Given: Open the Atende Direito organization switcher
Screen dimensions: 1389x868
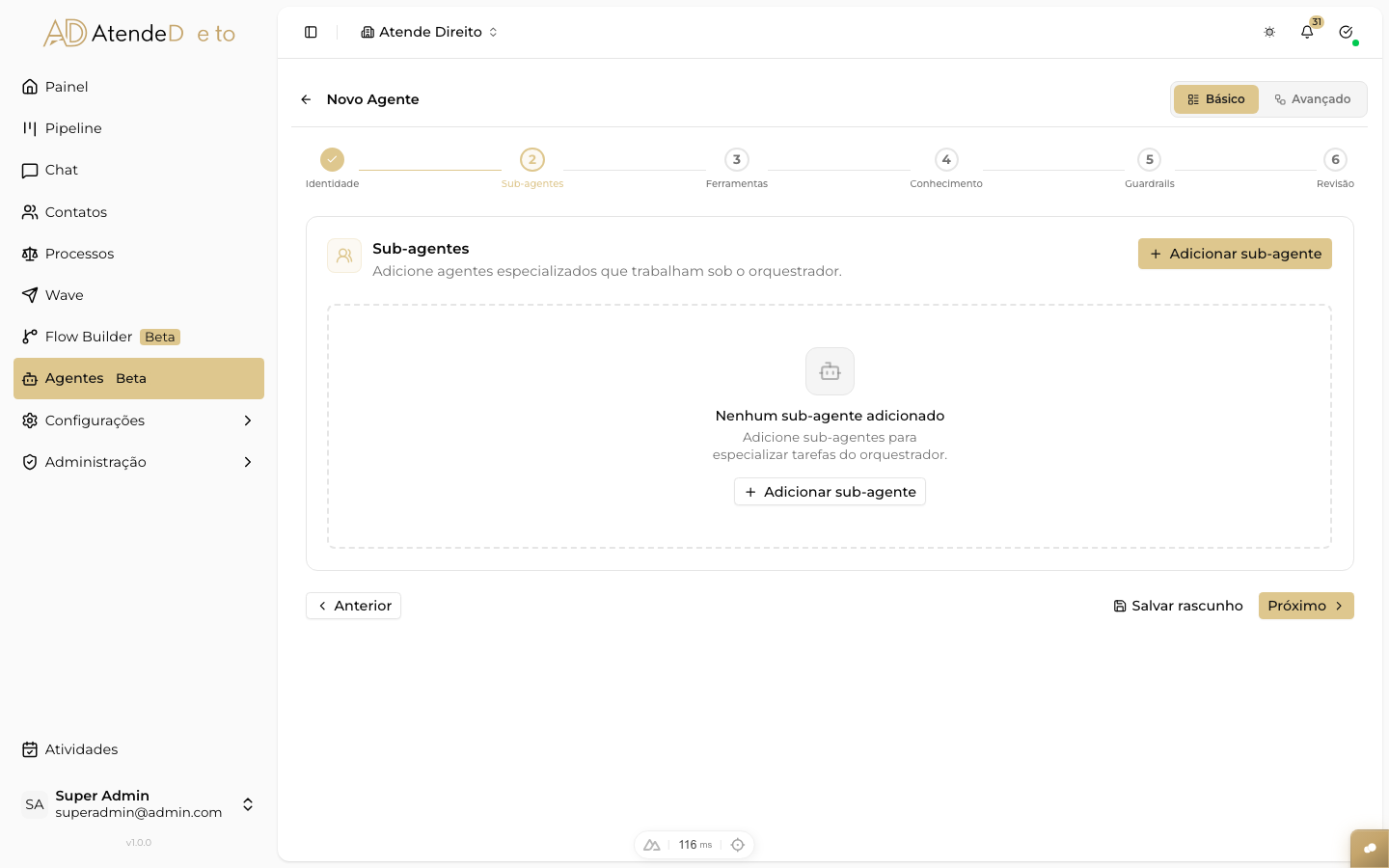Looking at the screenshot, I should [429, 32].
